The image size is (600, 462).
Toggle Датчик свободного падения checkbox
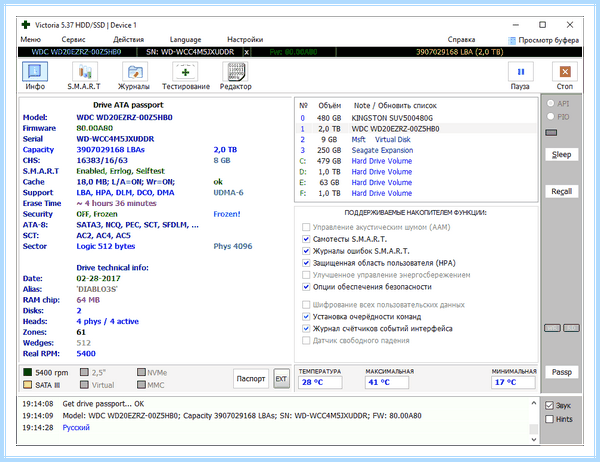point(306,340)
